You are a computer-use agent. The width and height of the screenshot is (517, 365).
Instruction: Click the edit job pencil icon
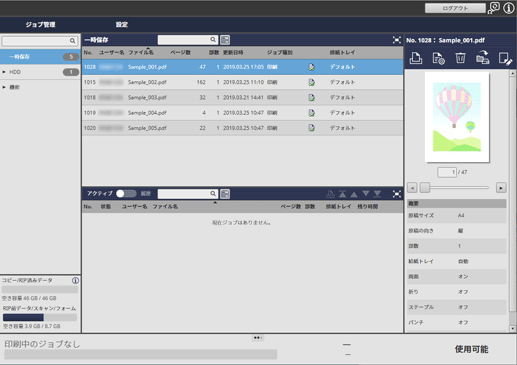(x=505, y=59)
